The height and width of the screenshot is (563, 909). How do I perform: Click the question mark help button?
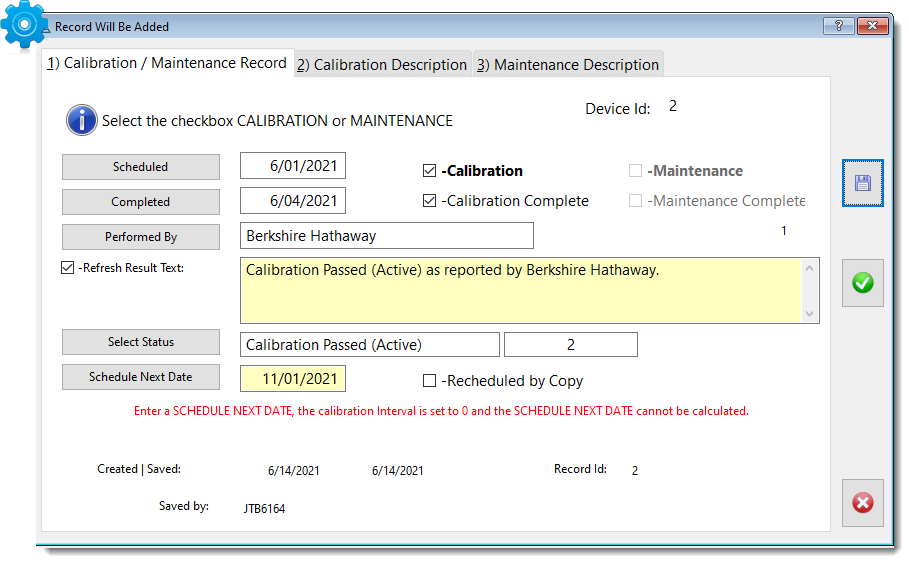point(839,26)
